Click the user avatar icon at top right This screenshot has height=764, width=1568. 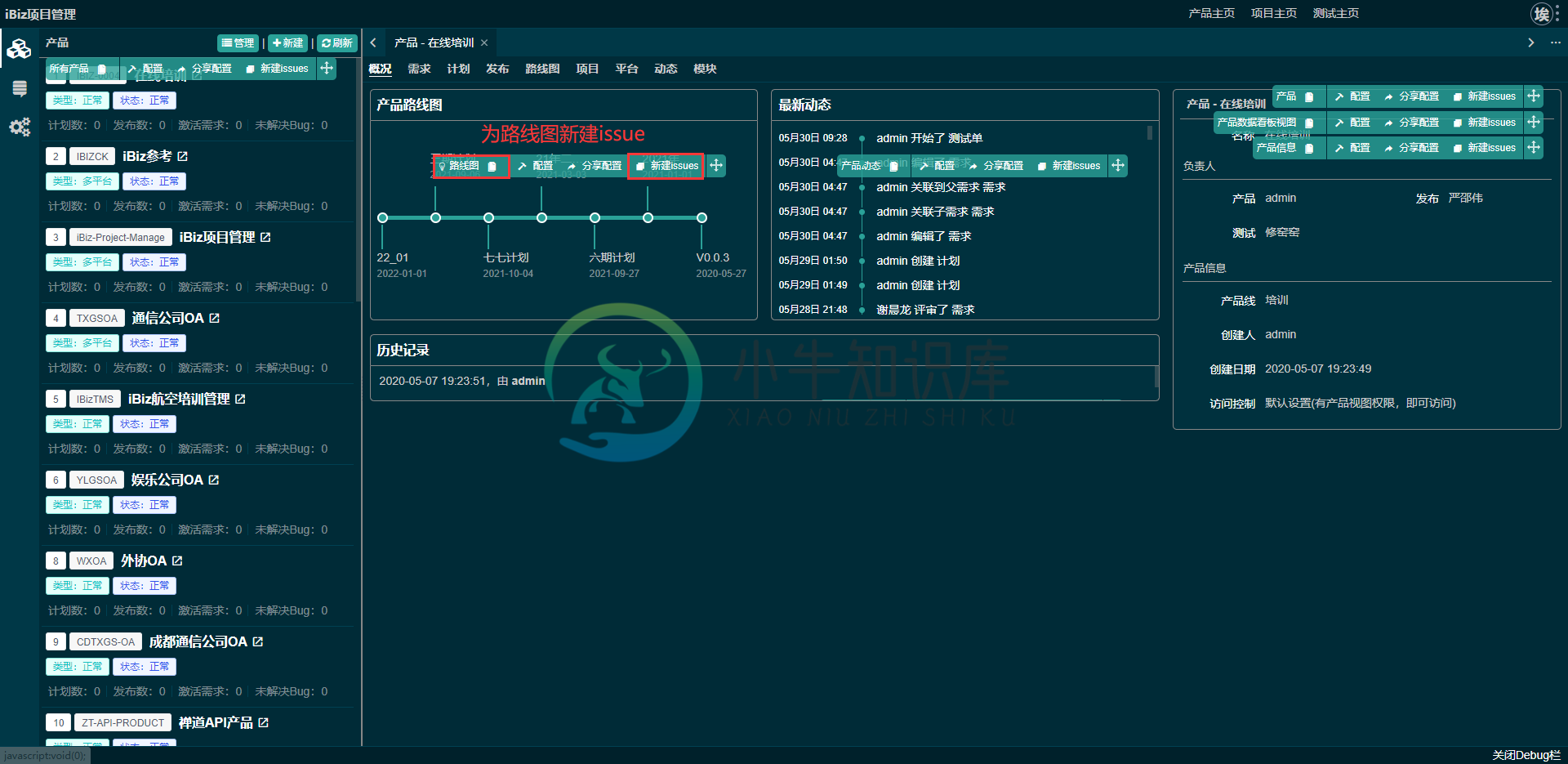1541,14
